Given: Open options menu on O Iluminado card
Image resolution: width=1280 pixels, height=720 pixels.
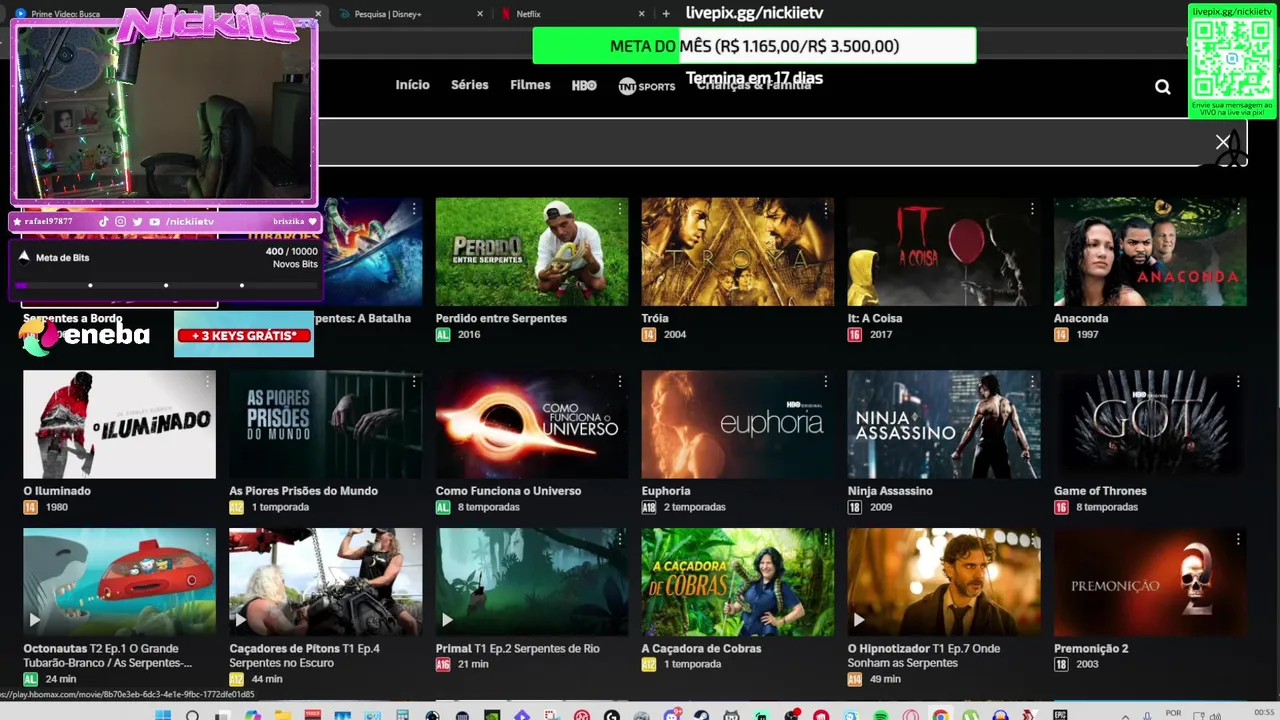Looking at the screenshot, I should coord(208,381).
